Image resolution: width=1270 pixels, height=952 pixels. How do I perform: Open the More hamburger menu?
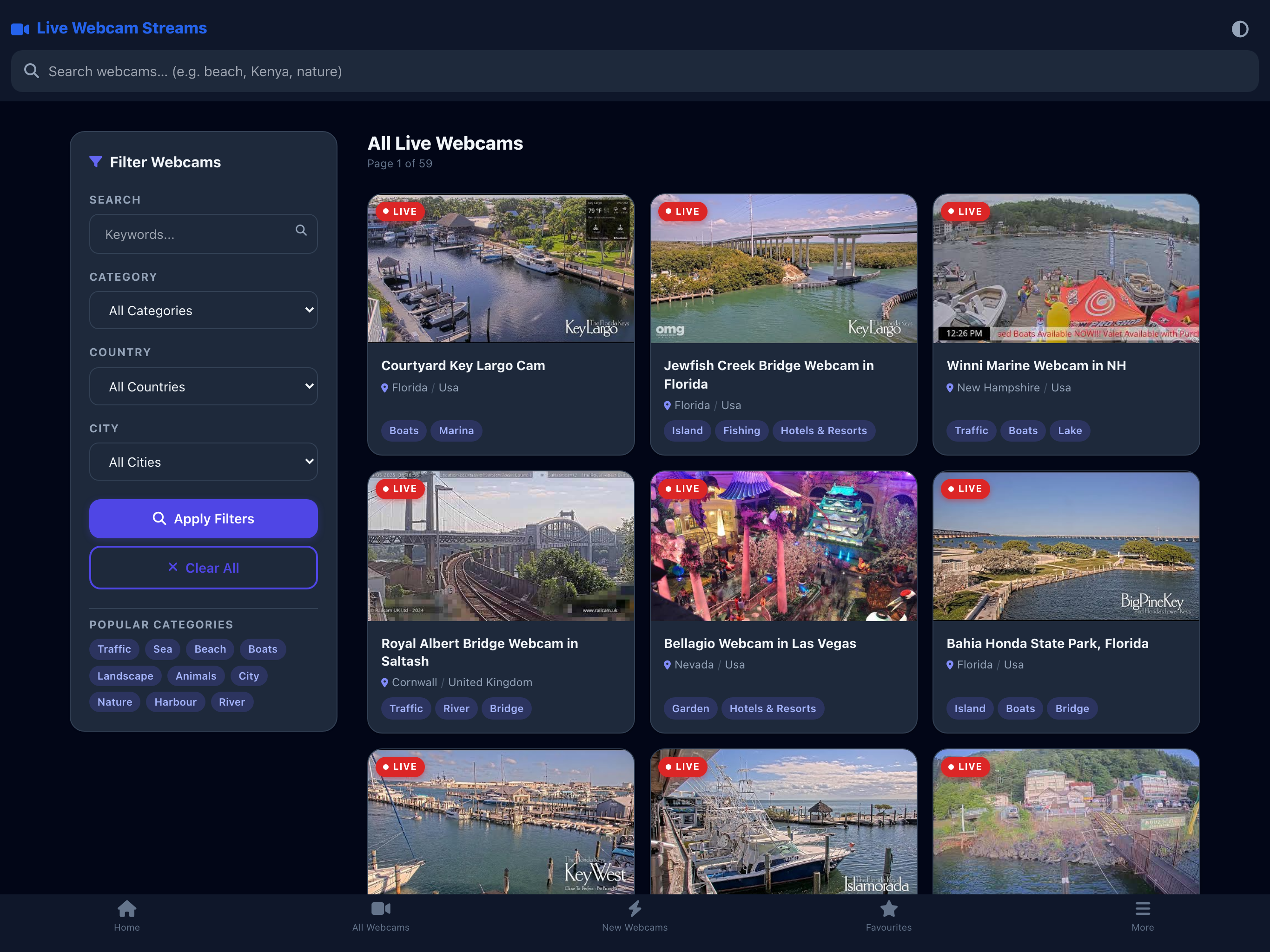point(1143,916)
